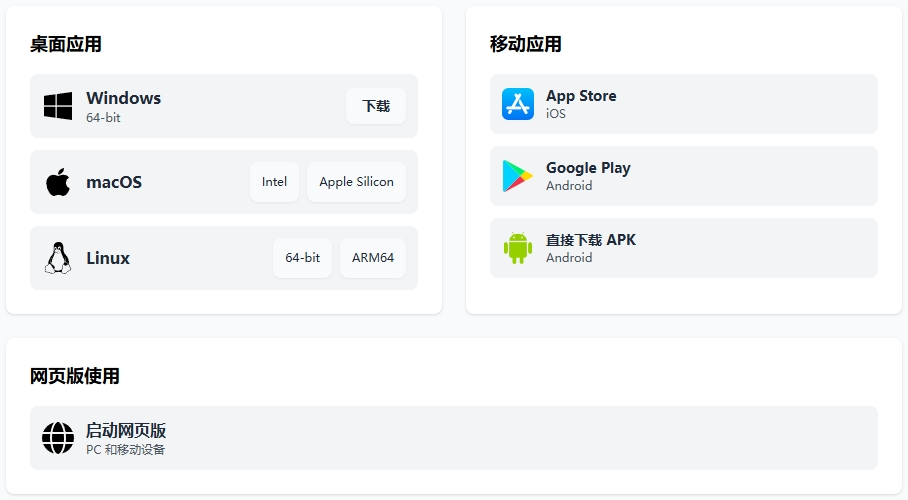Click the Windows logo icon
The height and width of the screenshot is (500, 908).
click(58, 106)
